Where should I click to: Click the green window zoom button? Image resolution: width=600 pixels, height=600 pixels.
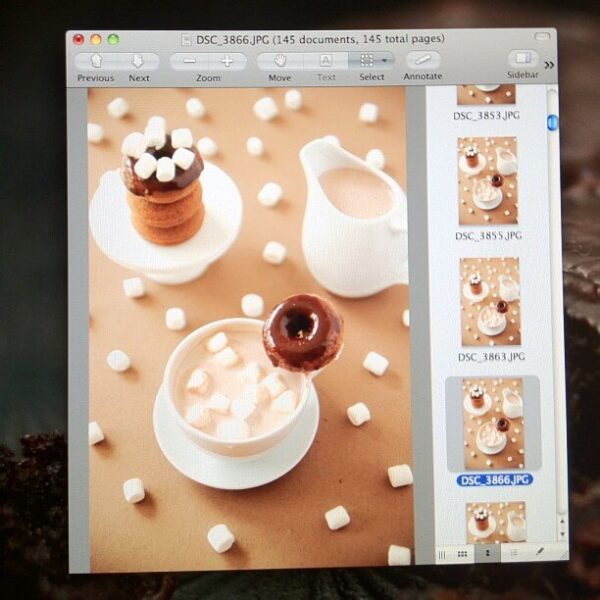click(x=113, y=39)
